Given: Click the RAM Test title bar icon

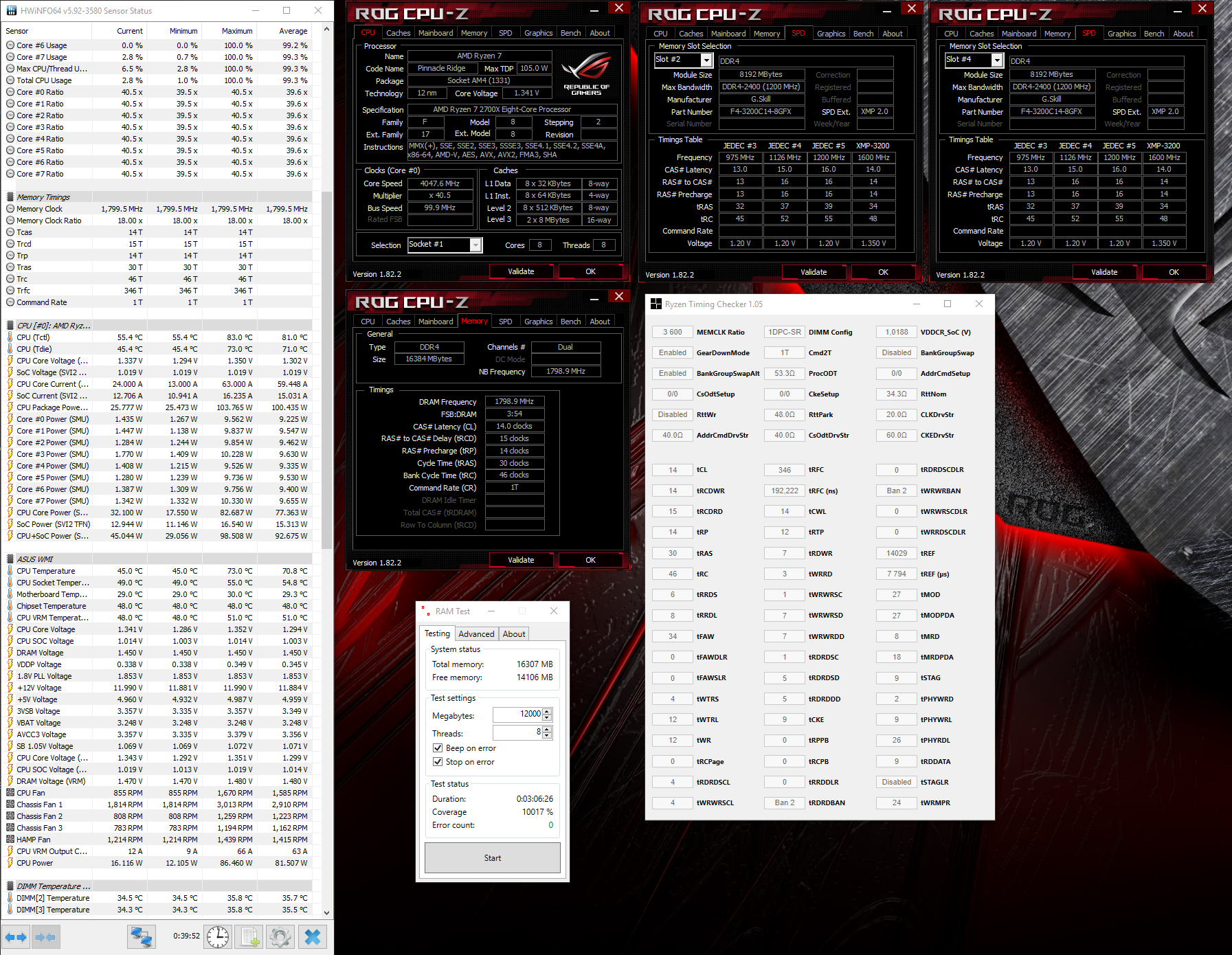Looking at the screenshot, I should coord(427,611).
